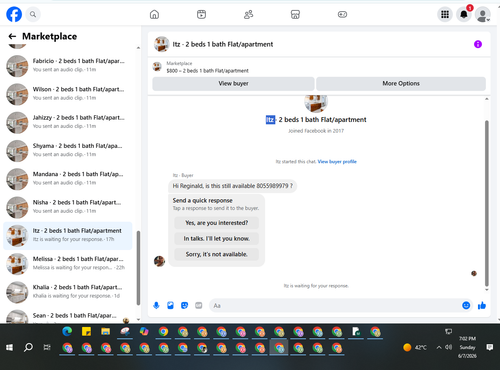Open the View buyer profile link
The image size is (500, 370).
(337, 162)
